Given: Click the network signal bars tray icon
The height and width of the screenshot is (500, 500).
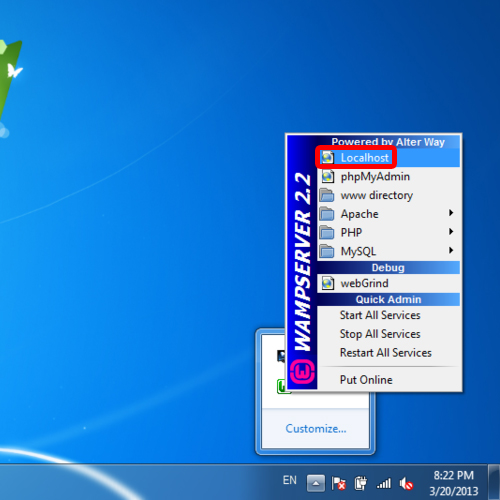Looking at the screenshot, I should [x=384, y=483].
